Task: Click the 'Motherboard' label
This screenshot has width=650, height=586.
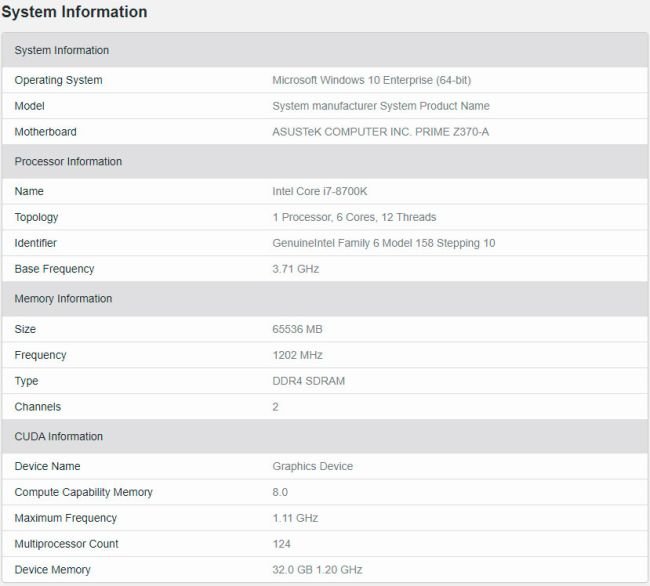Action: pyautogui.click(x=46, y=132)
